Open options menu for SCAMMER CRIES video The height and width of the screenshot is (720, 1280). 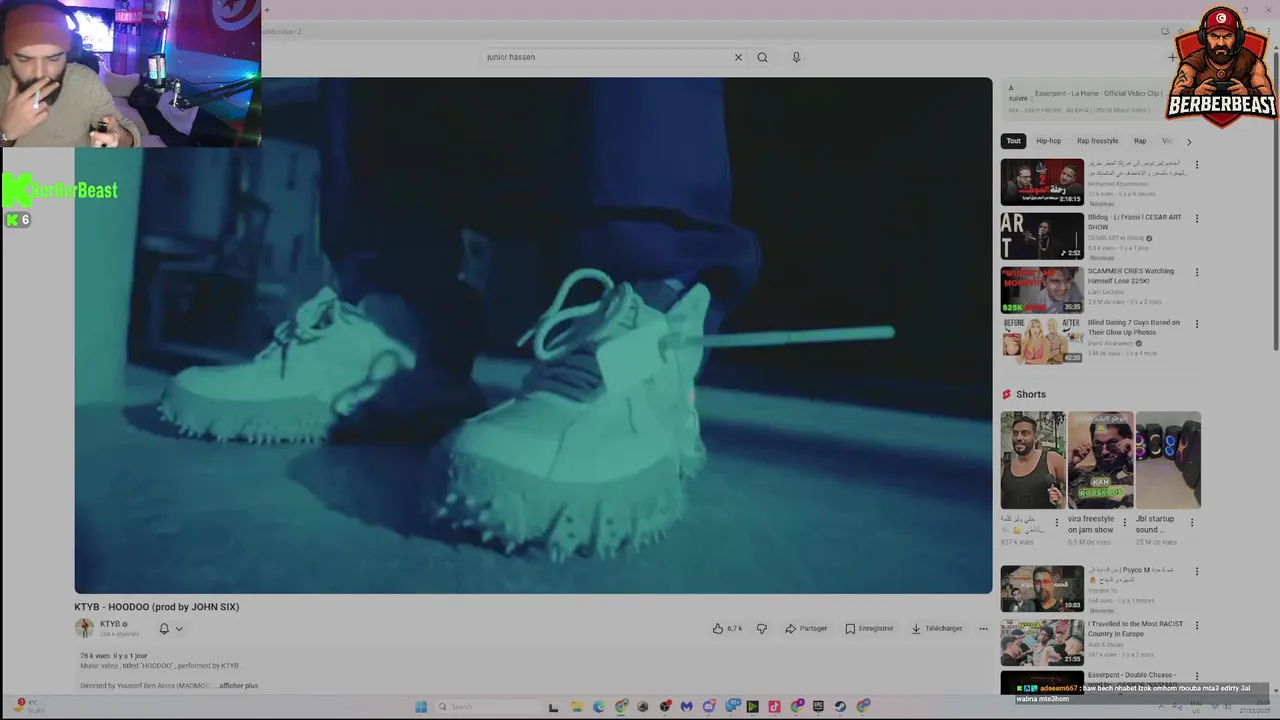pyautogui.click(x=1197, y=272)
